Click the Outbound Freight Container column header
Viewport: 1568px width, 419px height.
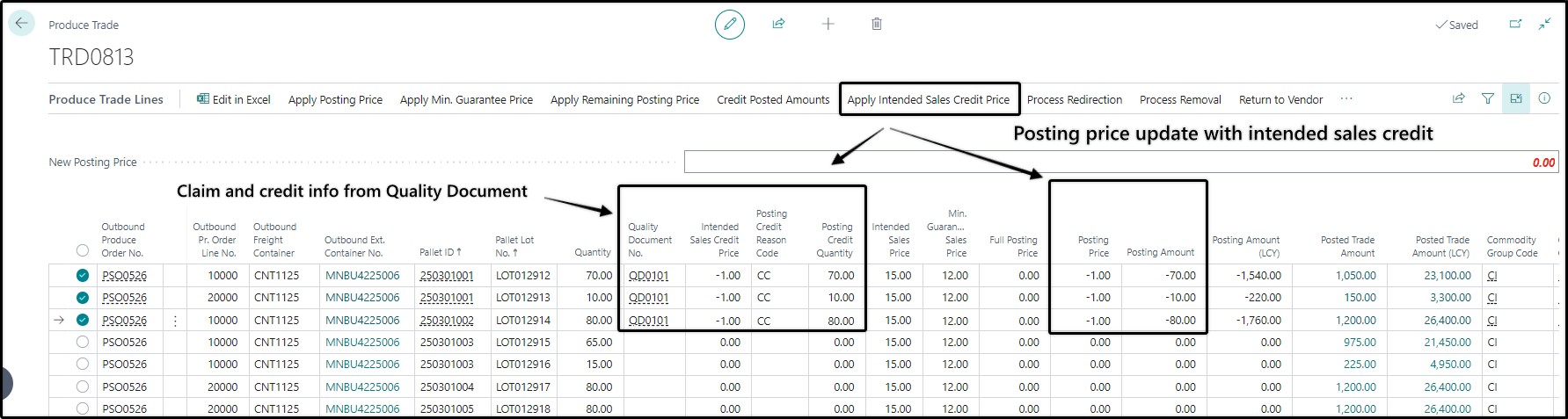pyautogui.click(x=274, y=240)
